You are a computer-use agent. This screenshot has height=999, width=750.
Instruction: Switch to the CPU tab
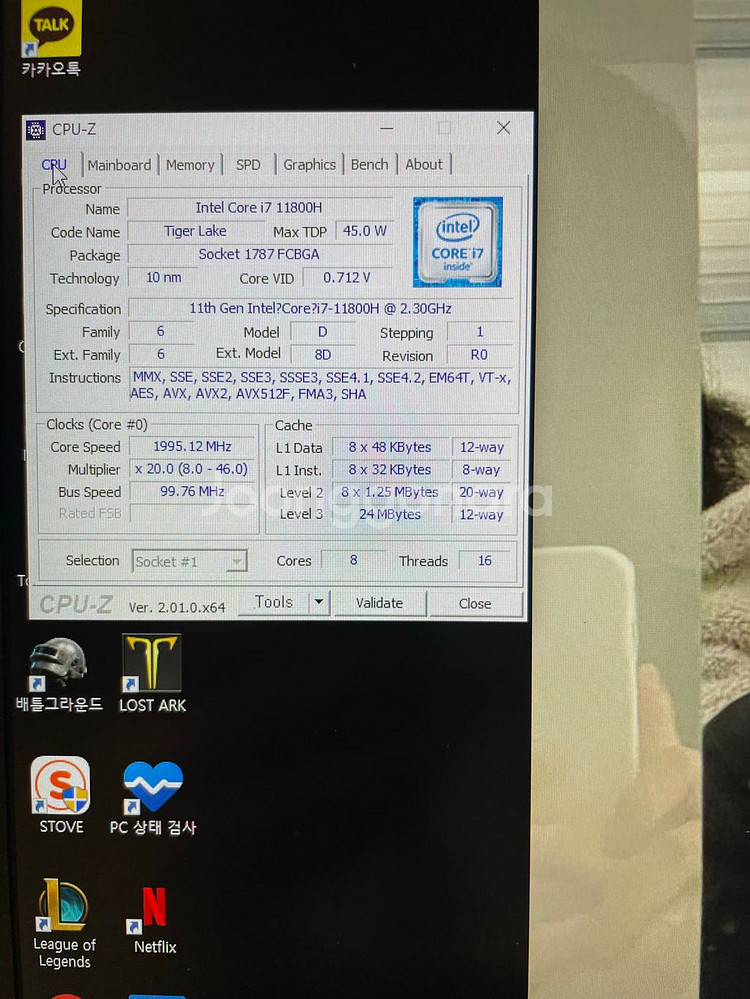pos(54,165)
